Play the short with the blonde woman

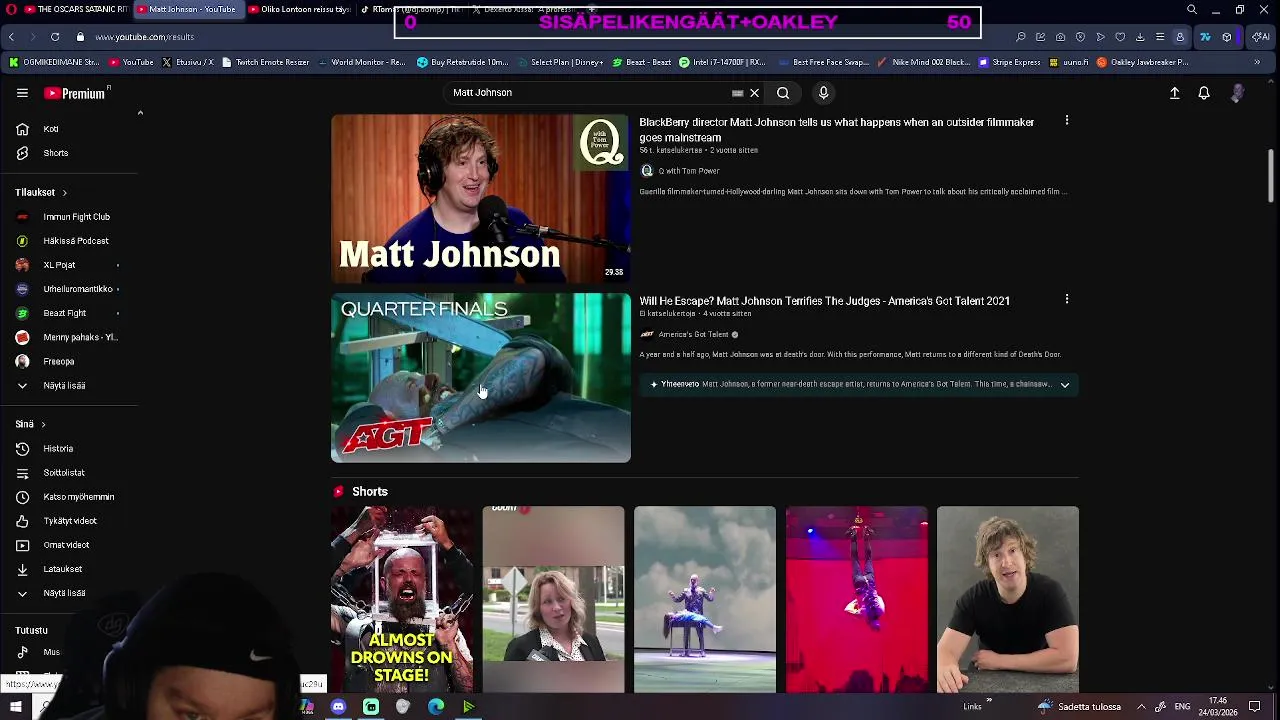[x=553, y=599]
